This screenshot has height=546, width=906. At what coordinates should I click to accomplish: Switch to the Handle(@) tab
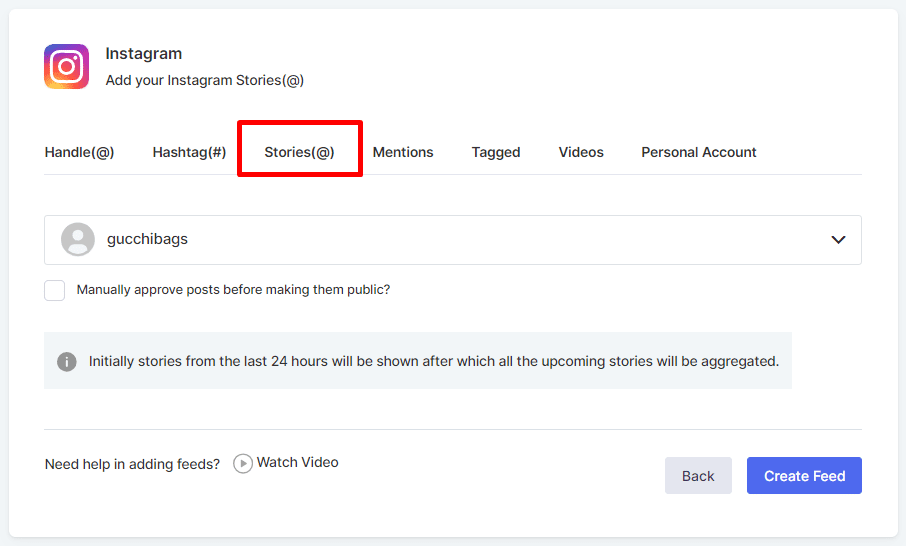[80, 152]
